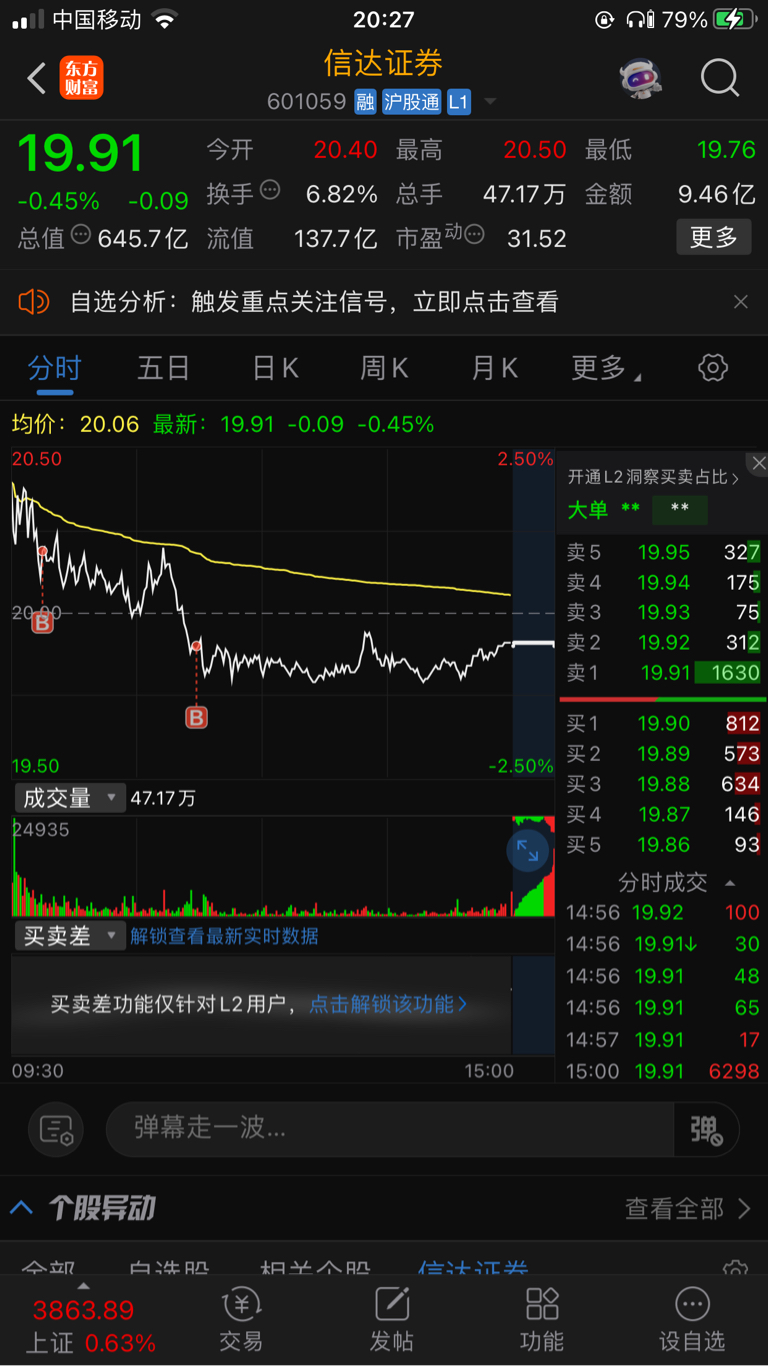Screen dimensions: 768x1366
Task: Expand the 更多 chart period menu
Action: (x=605, y=368)
